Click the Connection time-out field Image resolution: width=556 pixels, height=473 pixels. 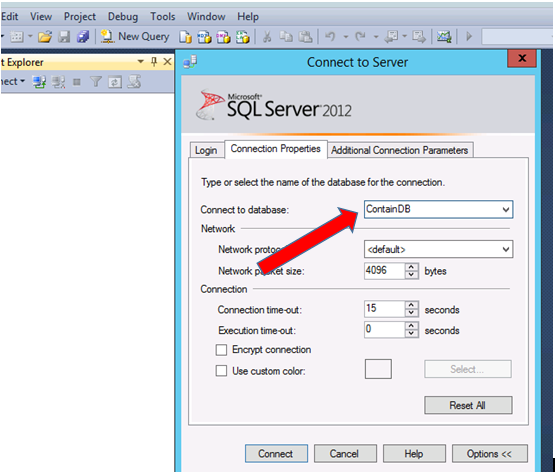point(384,309)
